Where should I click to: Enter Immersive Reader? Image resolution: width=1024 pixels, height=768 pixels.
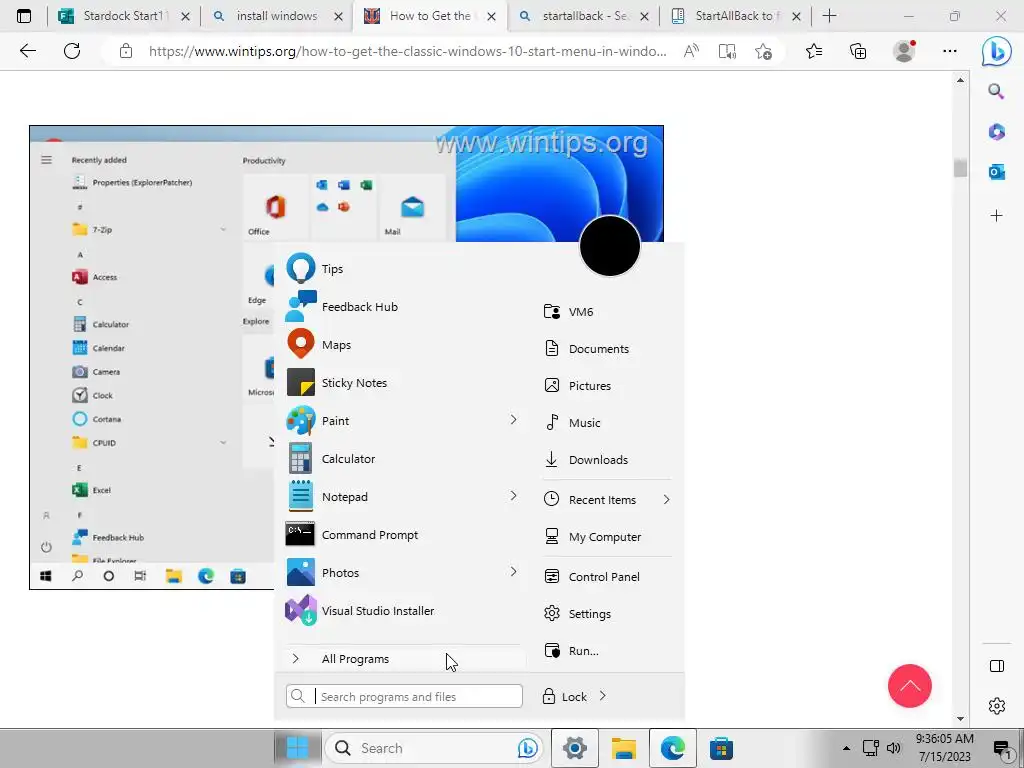(727, 51)
